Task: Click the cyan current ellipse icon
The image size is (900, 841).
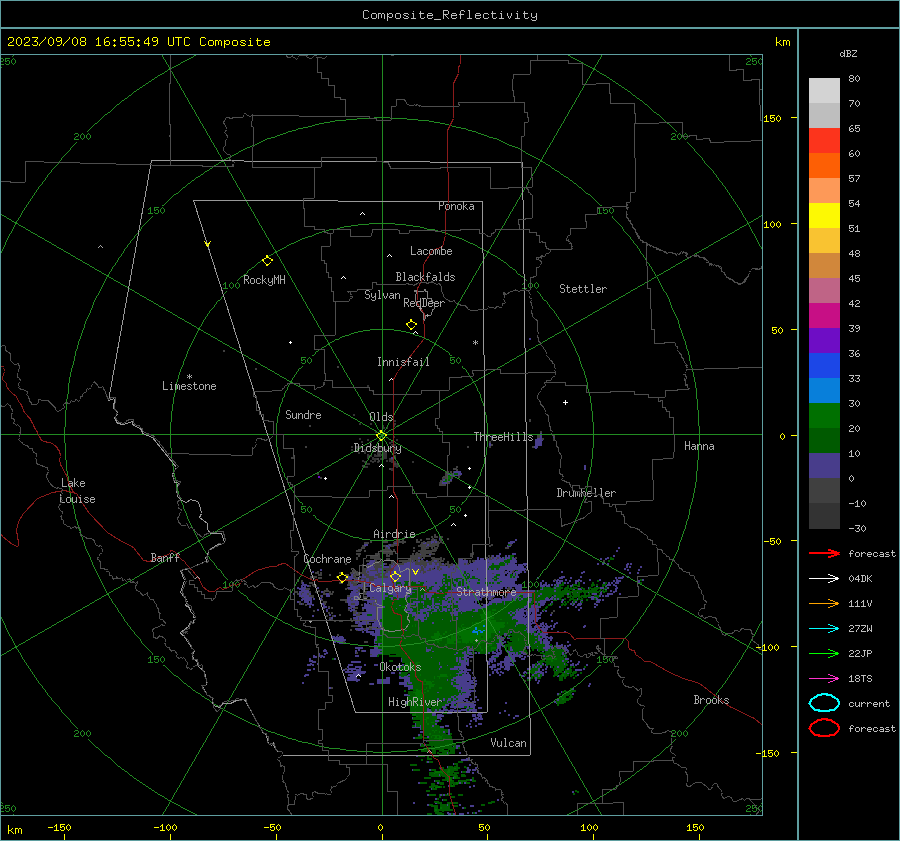Action: pyautogui.click(x=824, y=703)
